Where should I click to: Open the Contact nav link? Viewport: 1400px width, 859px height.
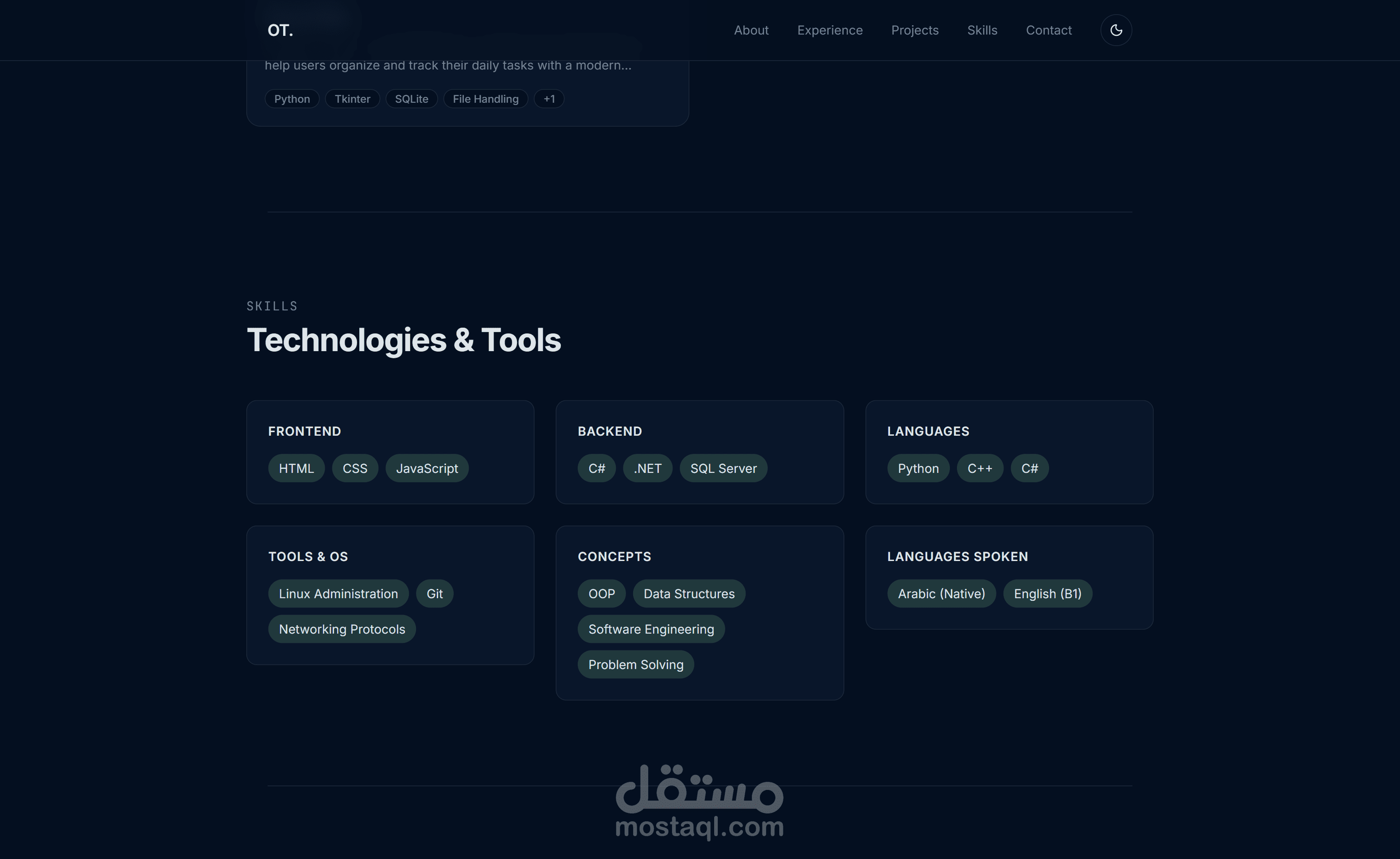pyautogui.click(x=1048, y=30)
